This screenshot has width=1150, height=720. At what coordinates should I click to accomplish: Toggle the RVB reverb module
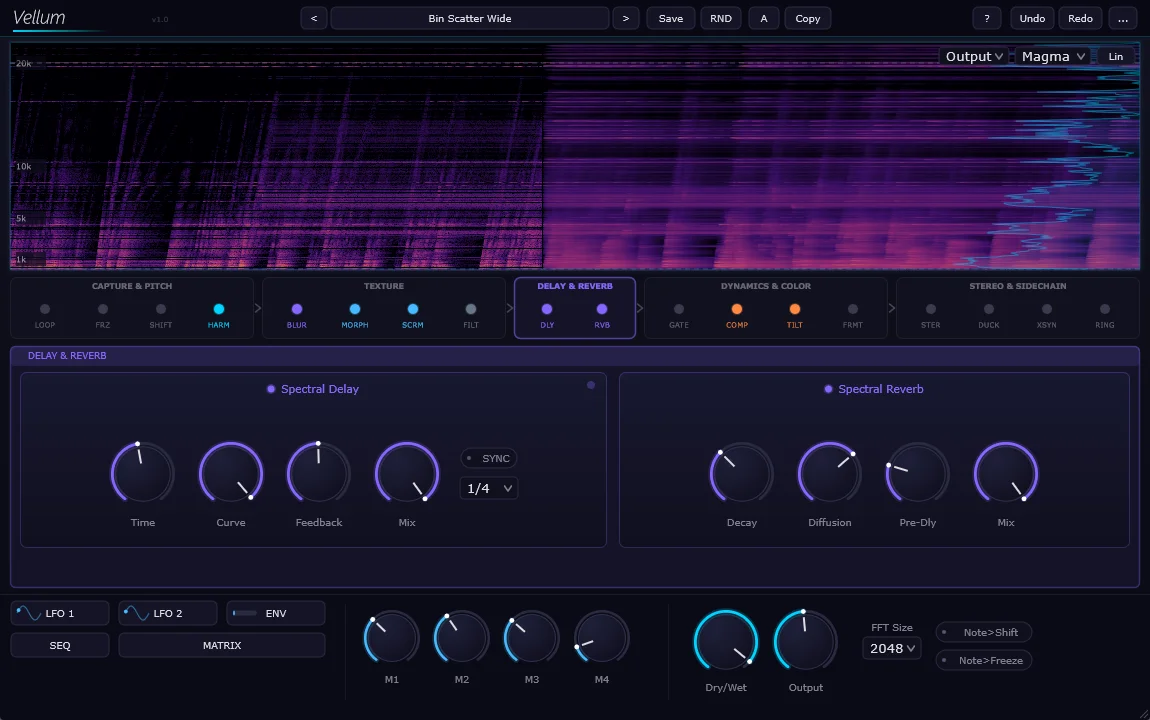[x=602, y=309]
